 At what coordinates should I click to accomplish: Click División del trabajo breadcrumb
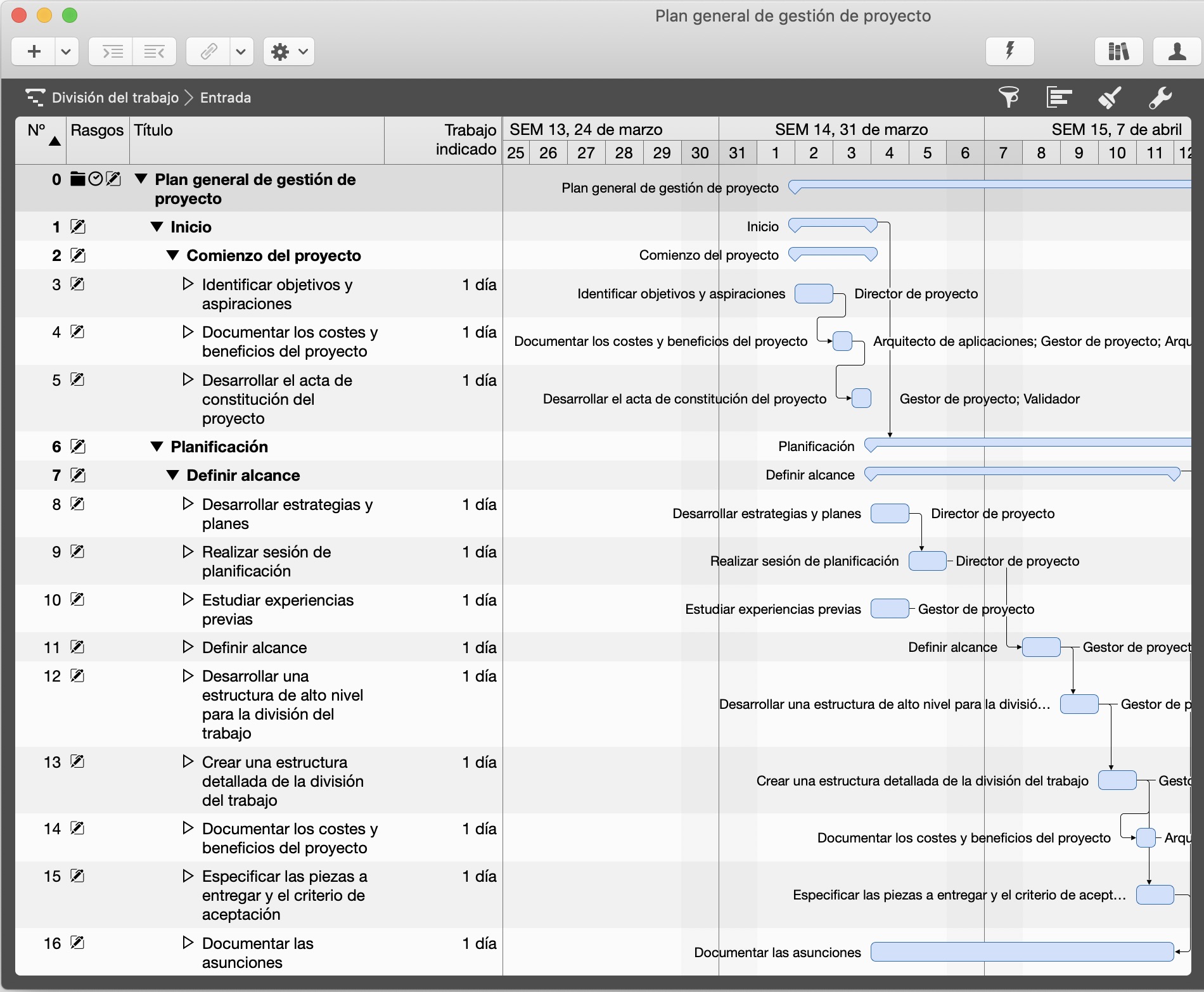[x=115, y=98]
